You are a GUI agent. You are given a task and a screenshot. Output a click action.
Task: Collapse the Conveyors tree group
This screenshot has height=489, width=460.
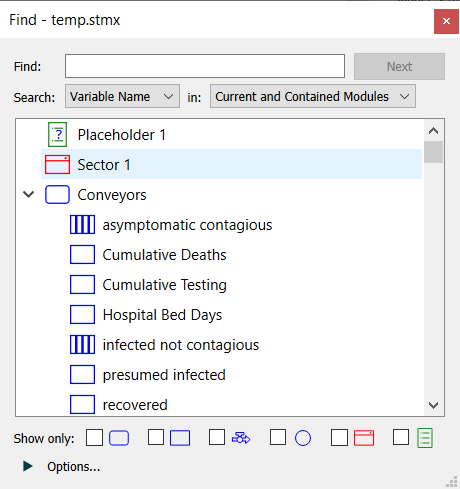point(29,194)
